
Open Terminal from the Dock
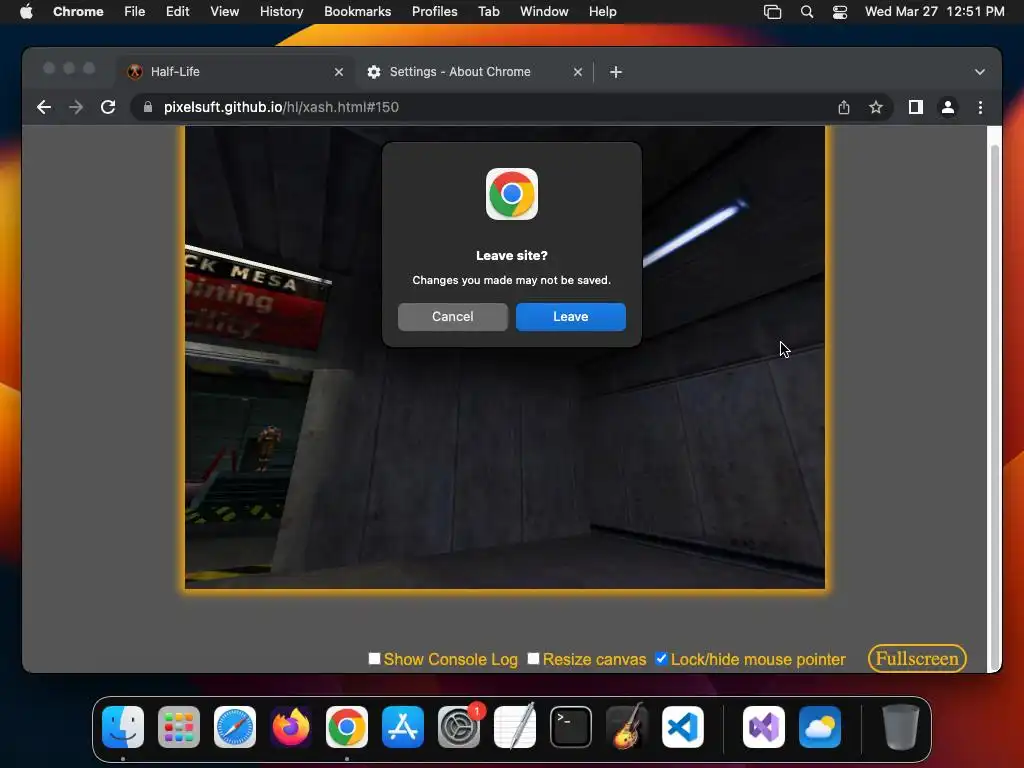[x=571, y=726]
